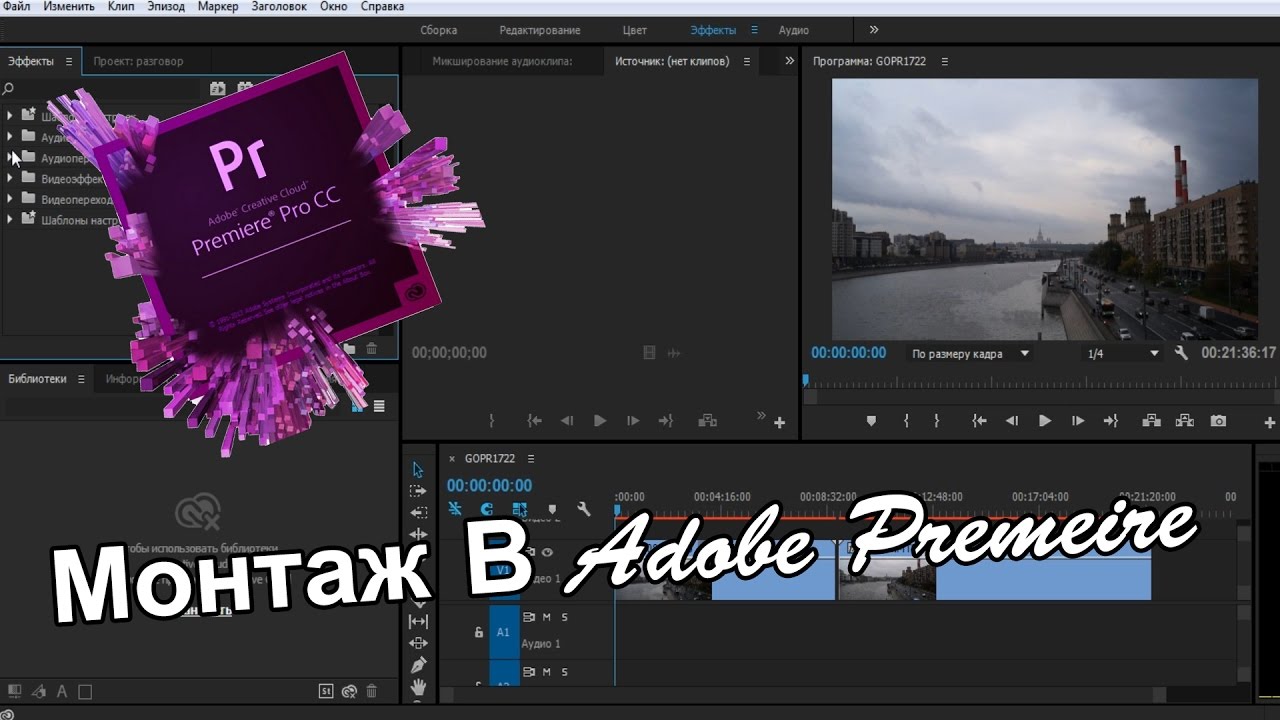Click Adobe Stock icon in Libraries panel
1280x720 pixels.
point(325,691)
